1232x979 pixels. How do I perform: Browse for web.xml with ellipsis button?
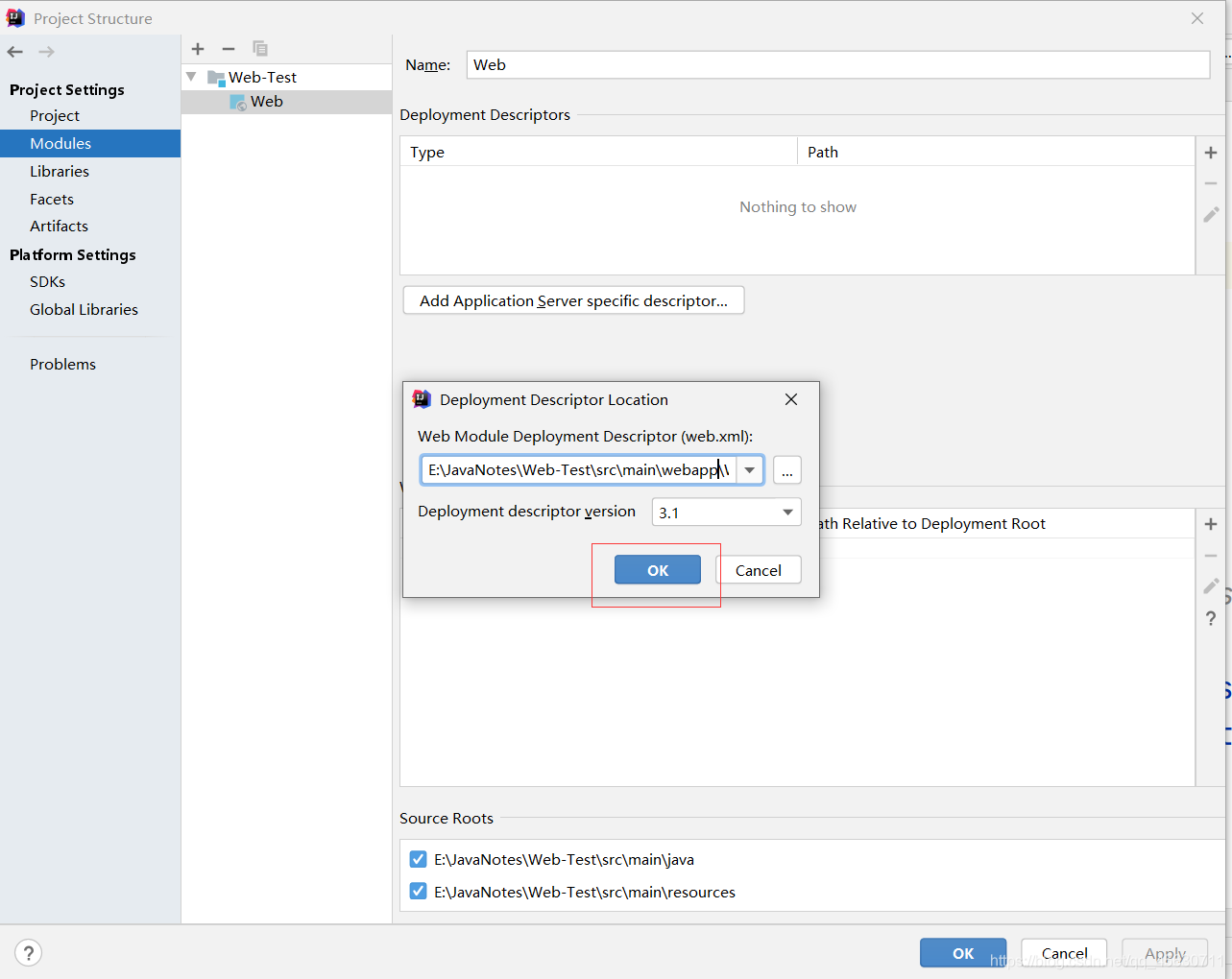click(x=787, y=470)
